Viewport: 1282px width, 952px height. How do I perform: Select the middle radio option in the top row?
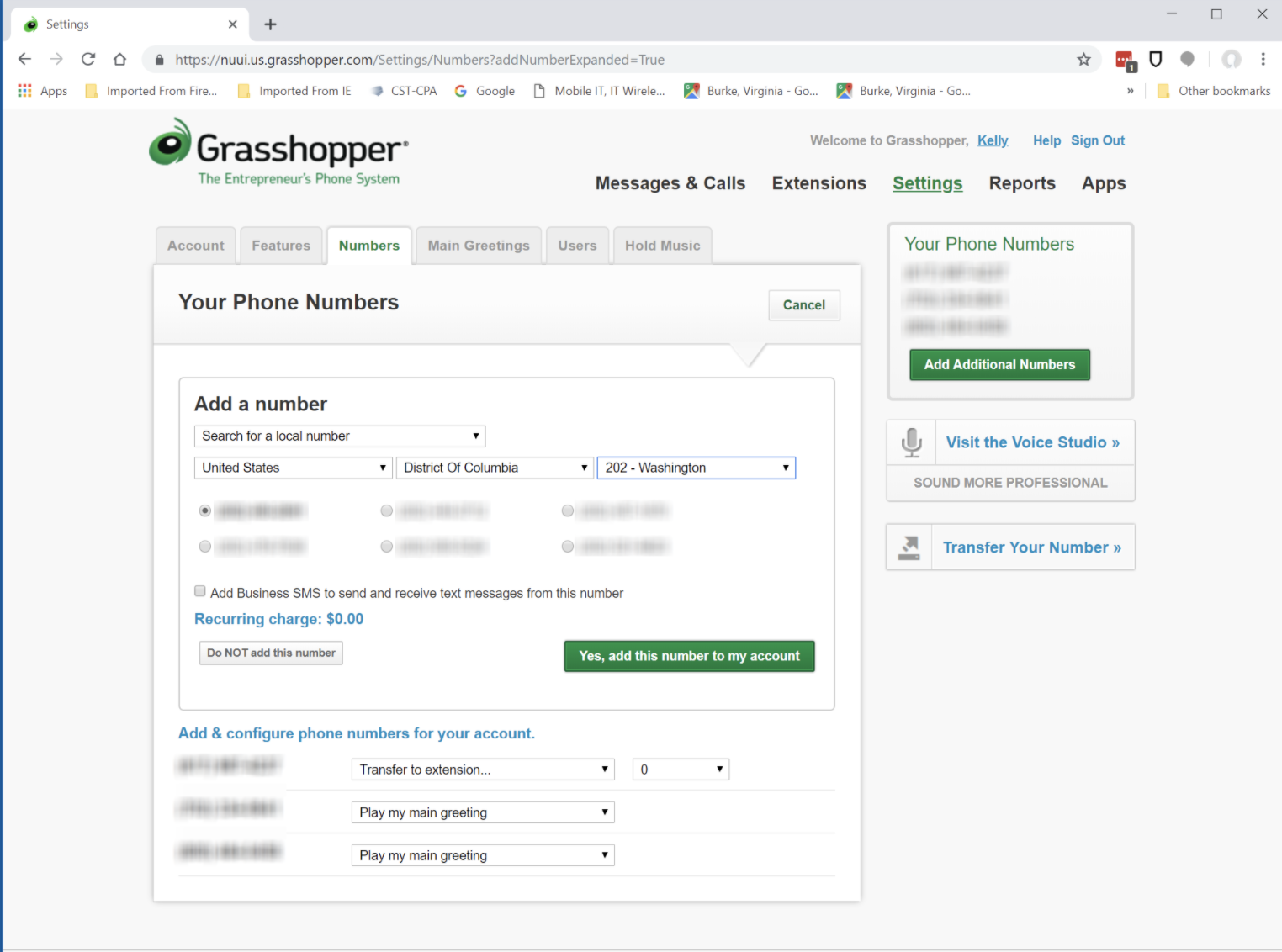(x=386, y=510)
